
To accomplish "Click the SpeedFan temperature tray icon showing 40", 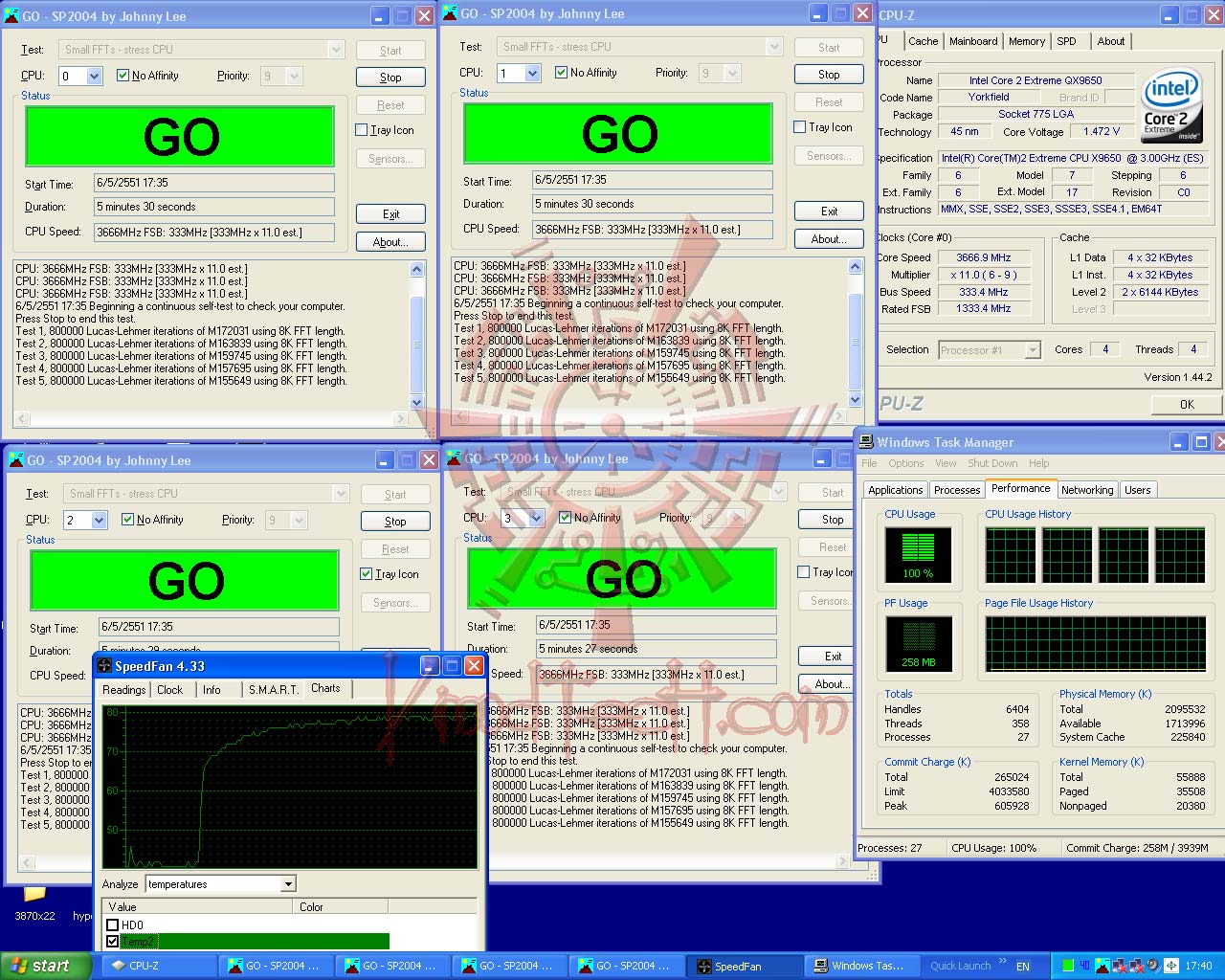I will 1084,966.
